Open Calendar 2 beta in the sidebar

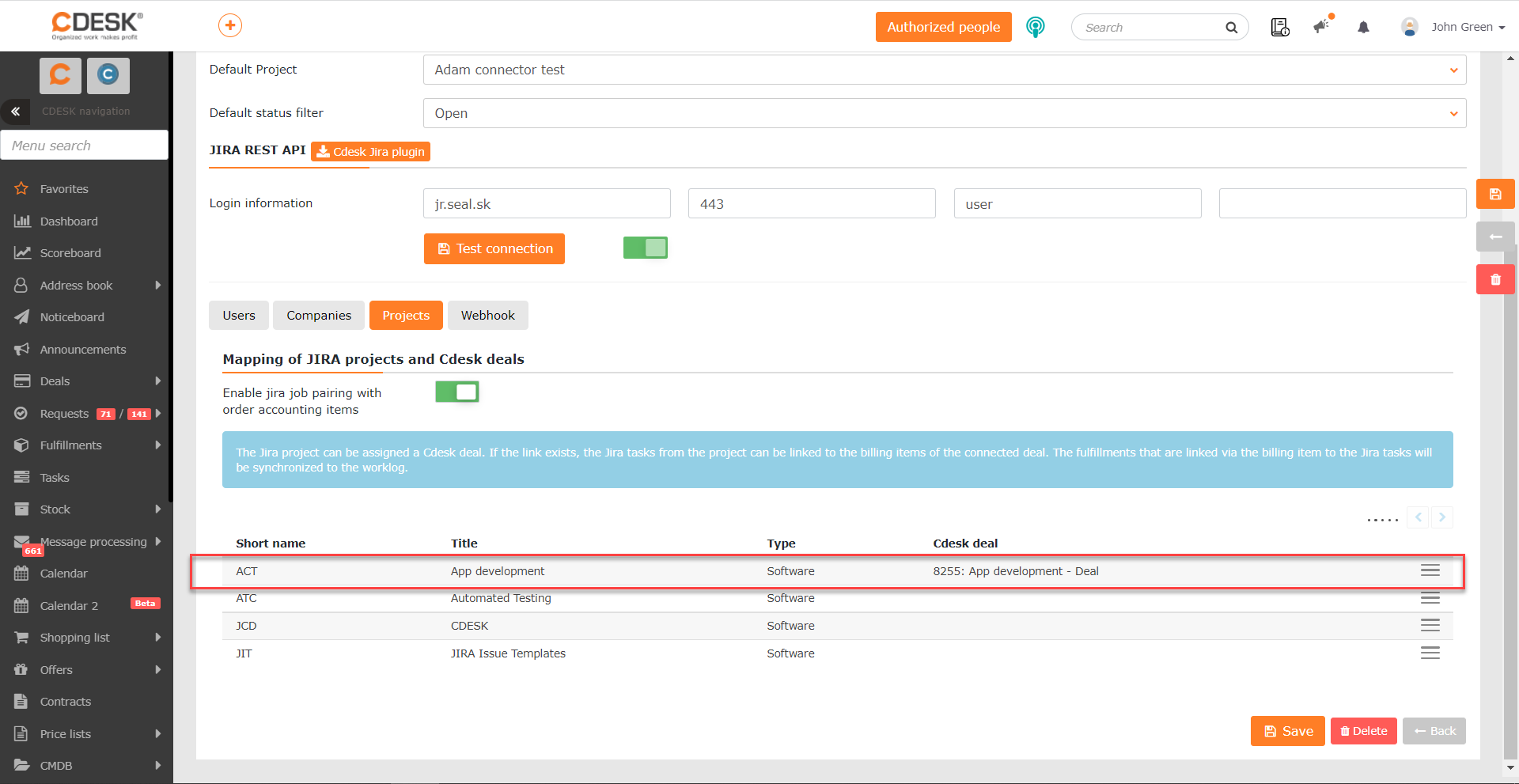(69, 606)
